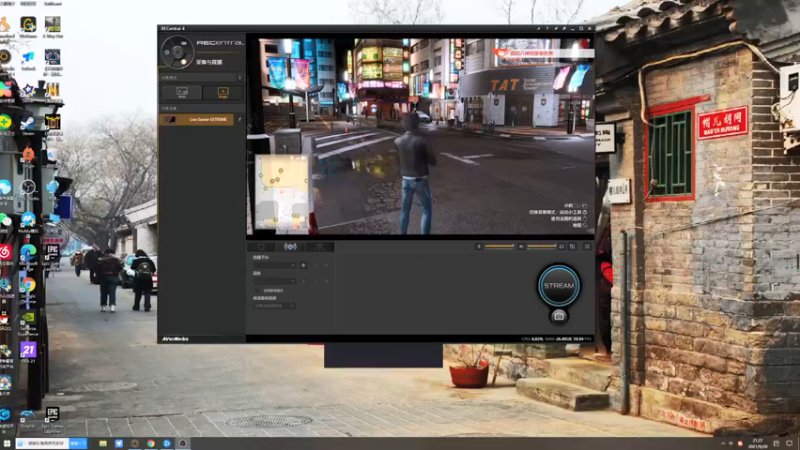Viewport: 800px width, 450px height.
Task: Open Chrome from taskbar
Action: (151, 443)
